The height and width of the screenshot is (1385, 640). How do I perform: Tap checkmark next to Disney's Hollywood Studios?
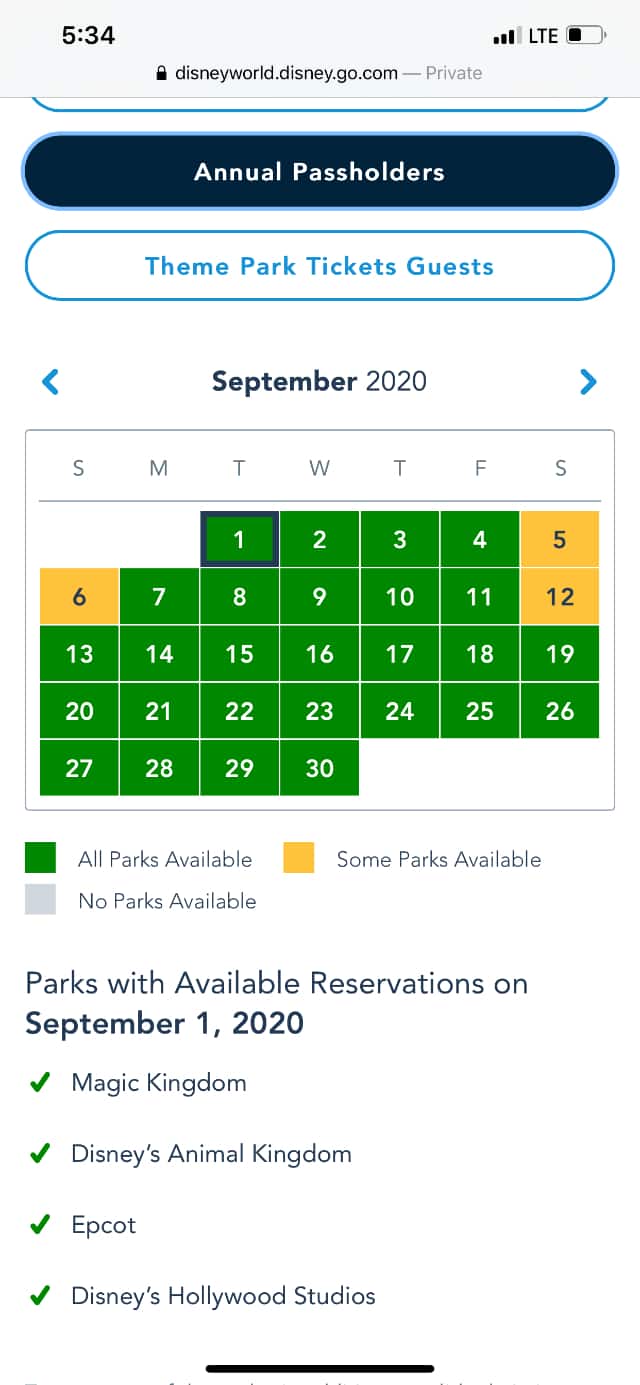click(x=40, y=1297)
